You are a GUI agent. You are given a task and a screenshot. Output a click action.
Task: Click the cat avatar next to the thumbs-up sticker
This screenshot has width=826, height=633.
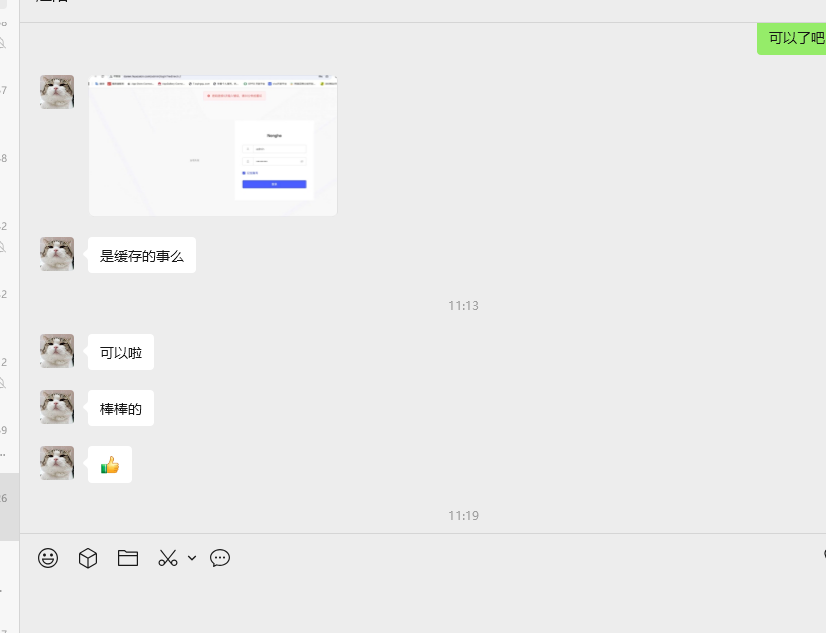56,464
